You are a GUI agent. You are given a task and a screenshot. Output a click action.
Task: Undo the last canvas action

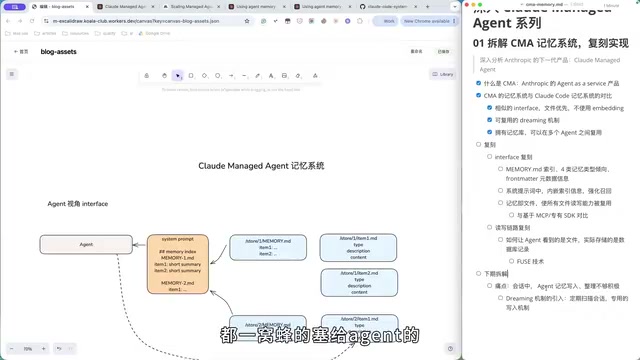(x=59, y=349)
